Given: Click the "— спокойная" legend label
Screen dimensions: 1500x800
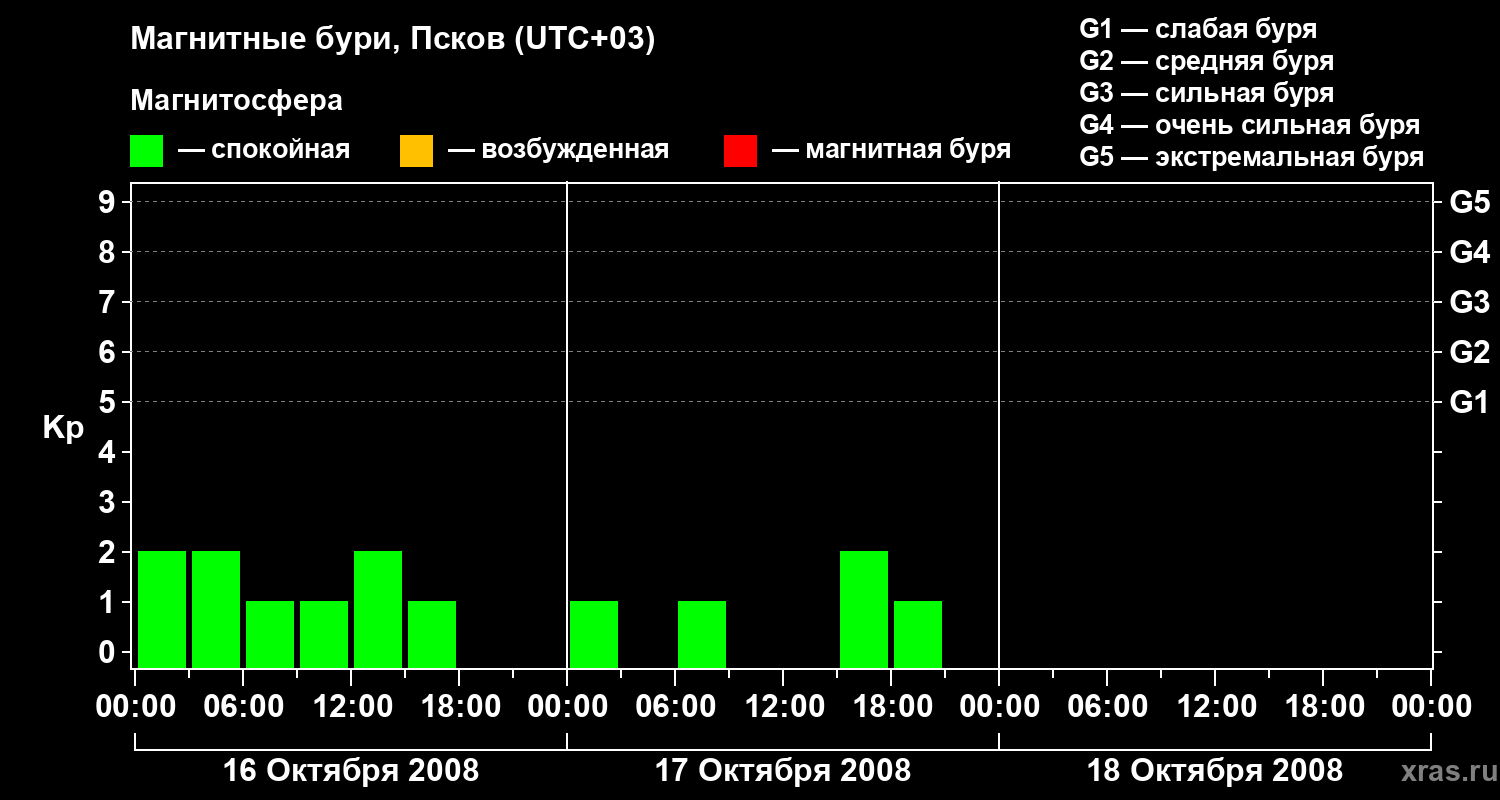Looking at the screenshot, I should tap(264, 150).
